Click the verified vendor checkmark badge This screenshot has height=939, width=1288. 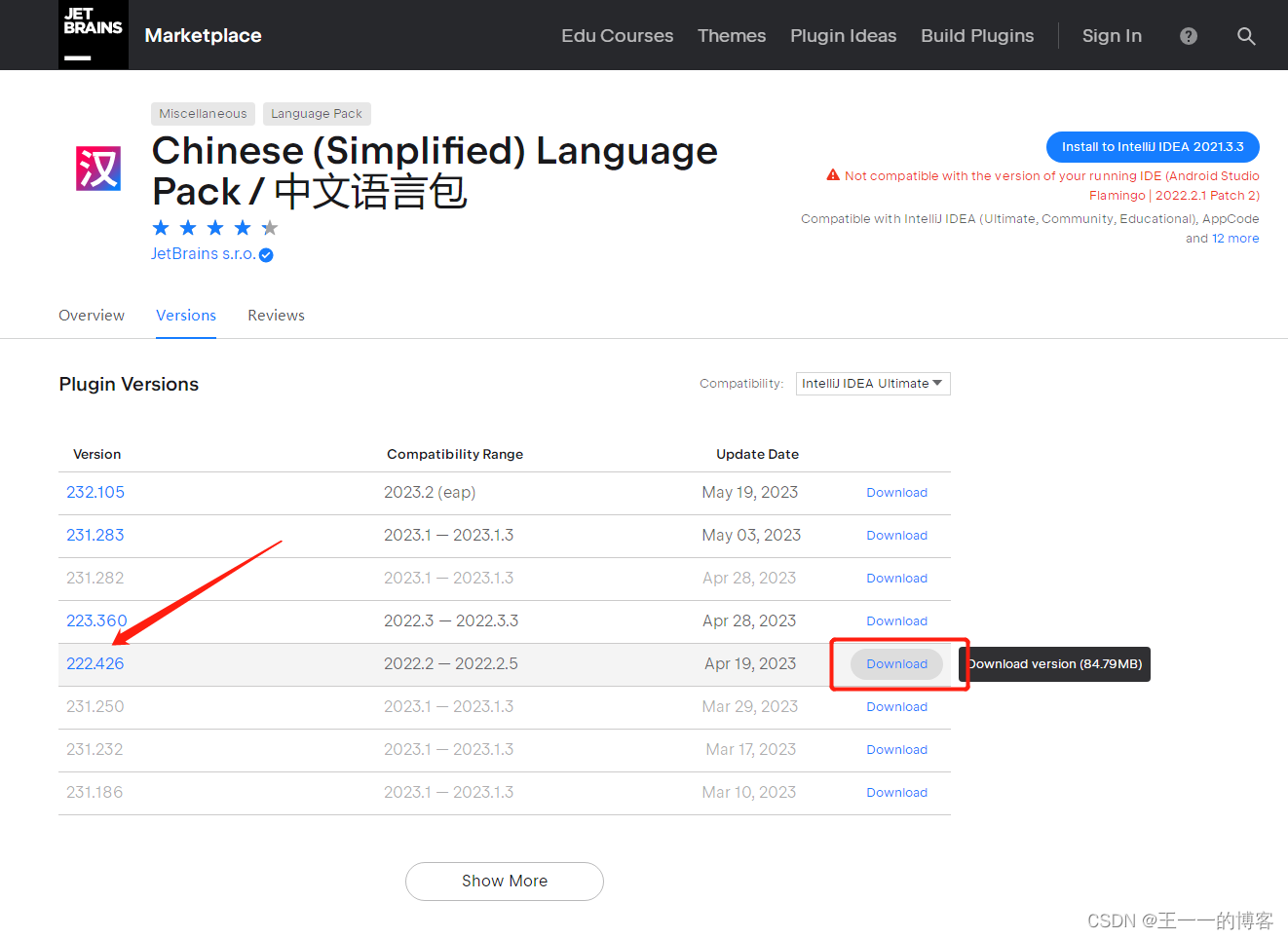pos(266,255)
